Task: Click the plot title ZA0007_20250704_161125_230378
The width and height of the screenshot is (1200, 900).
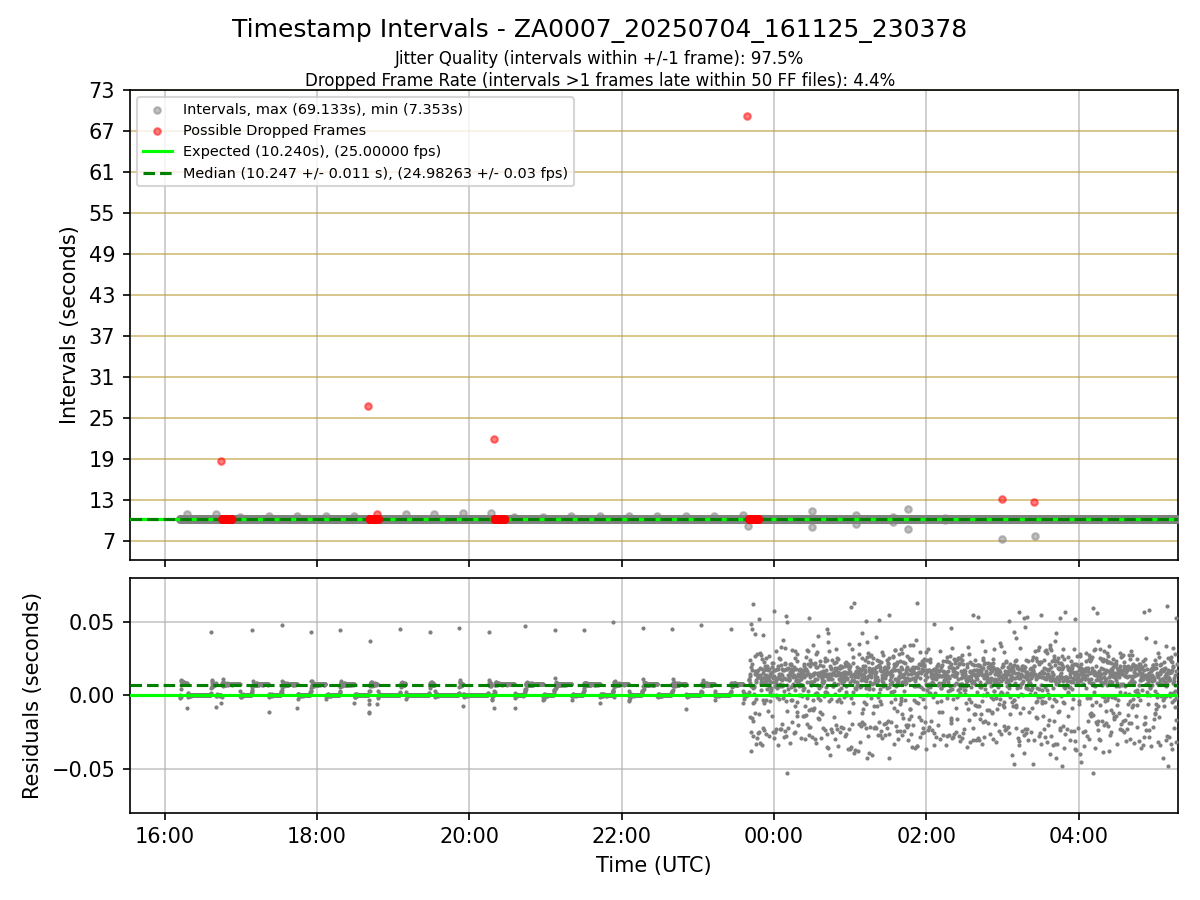Action: (599, 29)
